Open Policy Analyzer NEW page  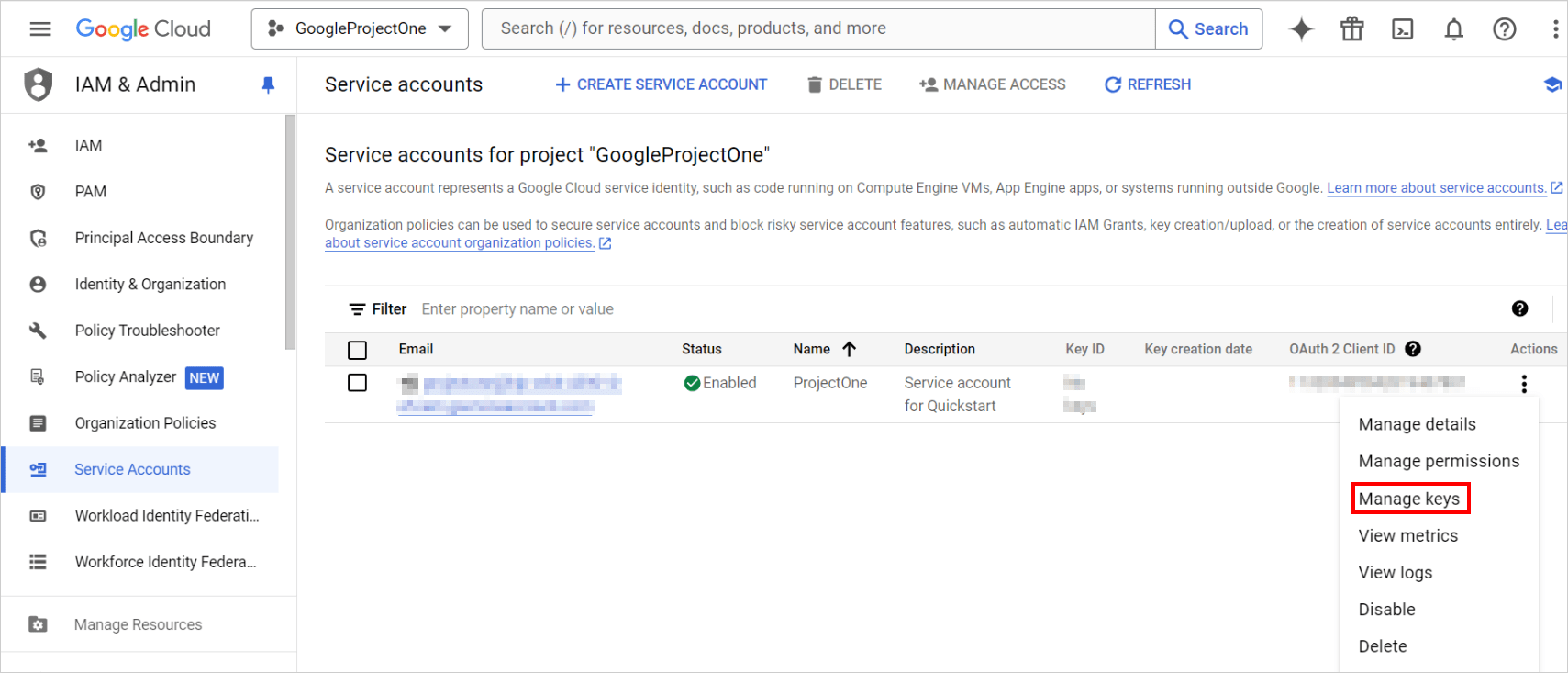pos(149,376)
